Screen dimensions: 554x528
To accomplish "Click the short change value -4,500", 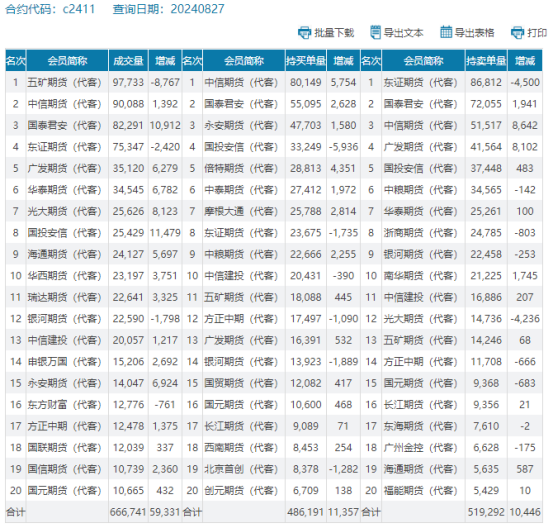I will tap(525, 83).
